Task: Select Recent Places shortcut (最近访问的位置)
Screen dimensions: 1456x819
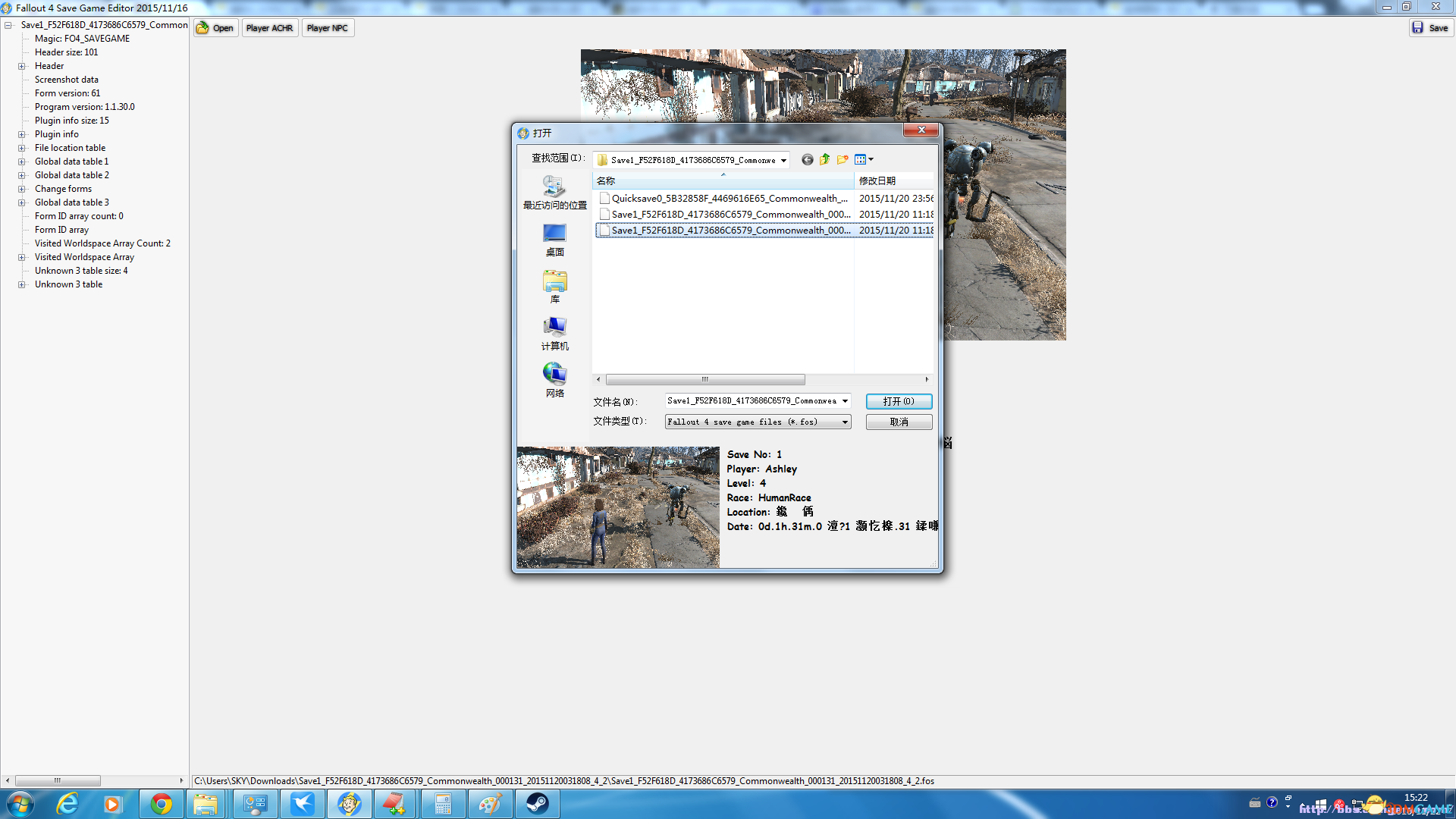Action: coord(554,193)
